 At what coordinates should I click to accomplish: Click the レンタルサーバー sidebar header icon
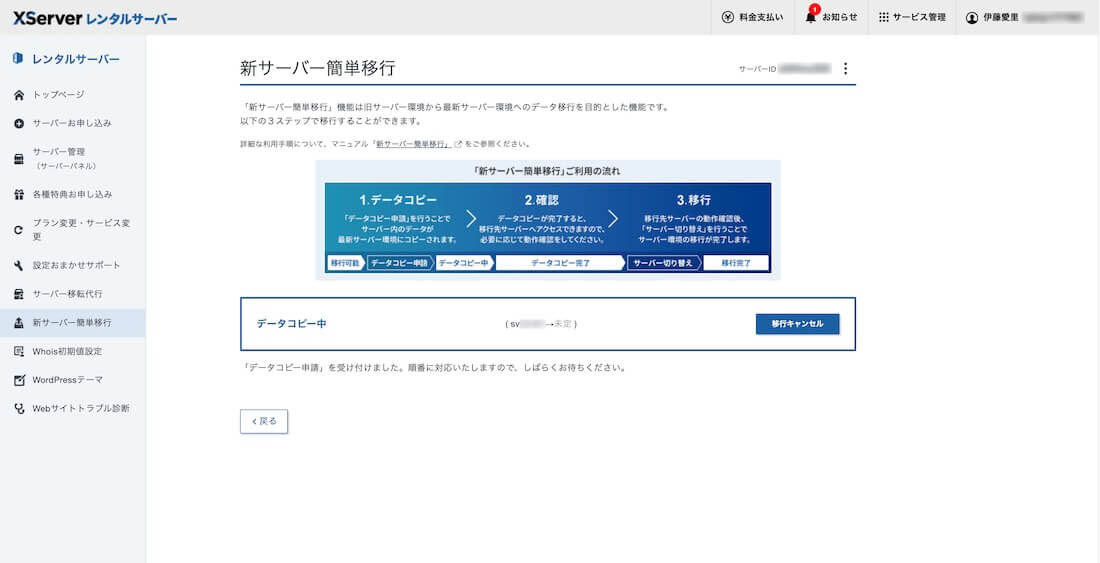pyautogui.click(x=18, y=59)
